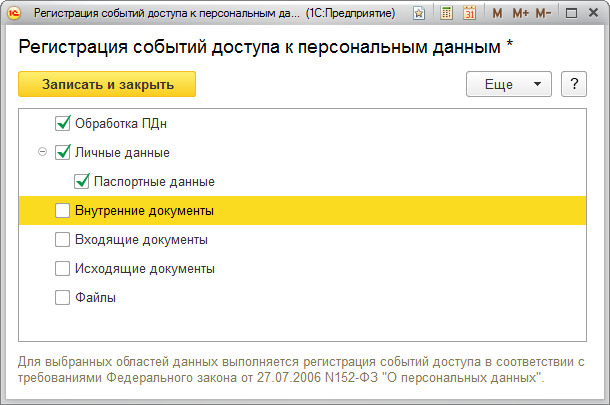This screenshot has width=610, height=405.
Task: Add window to favorites star icon
Action: 418,14
